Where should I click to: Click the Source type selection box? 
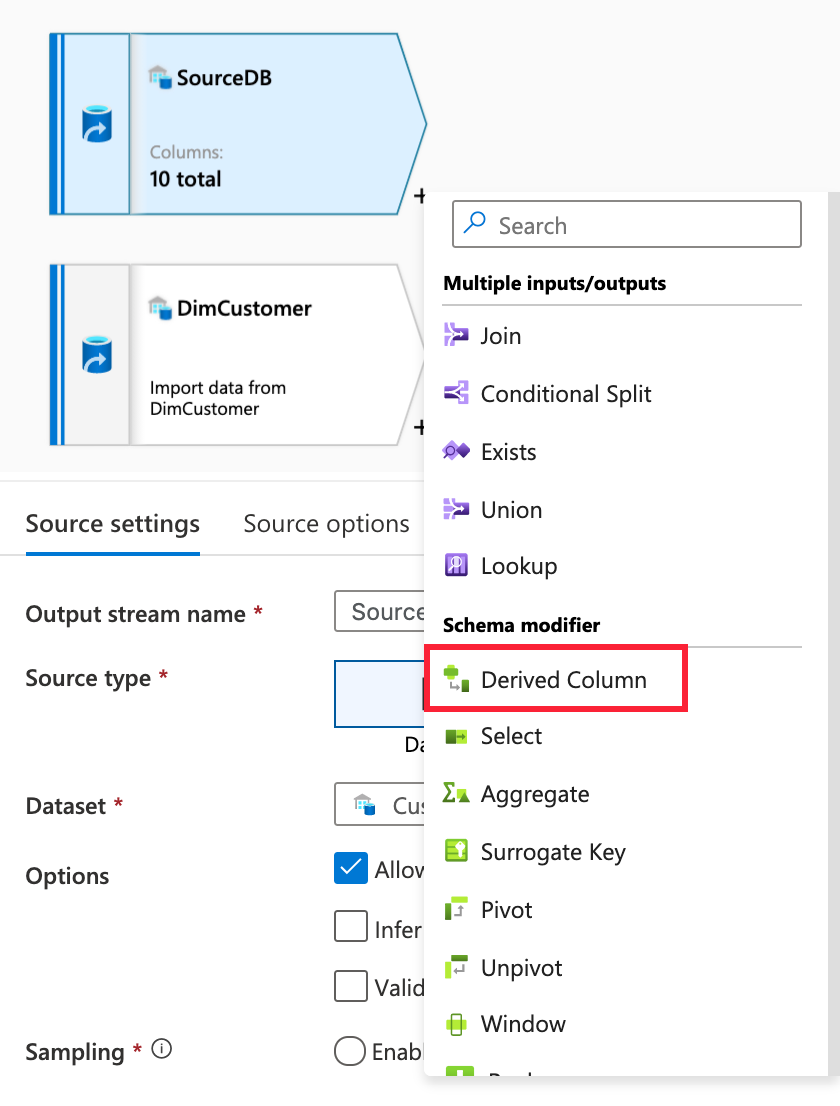379,693
